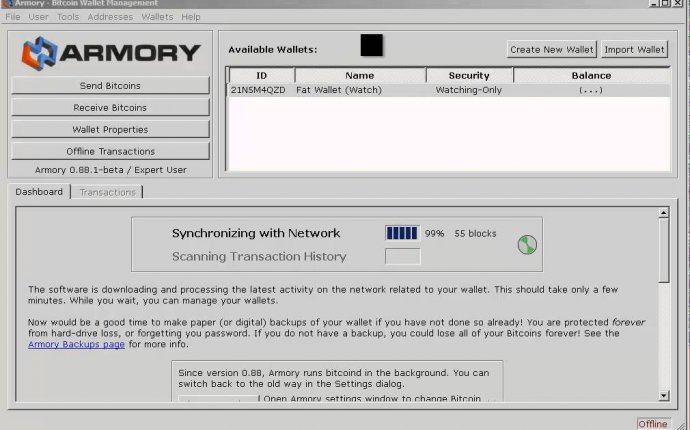This screenshot has height=430, width=690.
Task: Open the Wallets menu
Action: click(157, 17)
